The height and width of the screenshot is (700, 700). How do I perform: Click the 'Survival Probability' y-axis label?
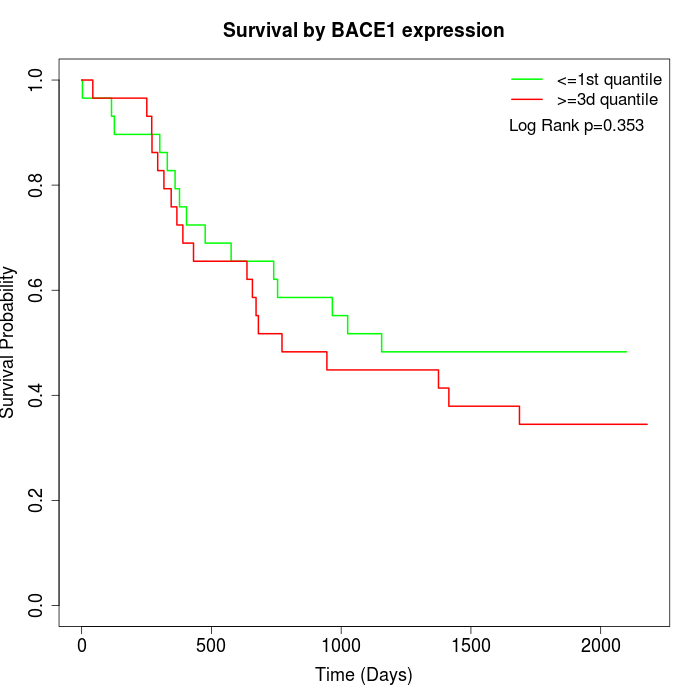[x=10, y=342]
